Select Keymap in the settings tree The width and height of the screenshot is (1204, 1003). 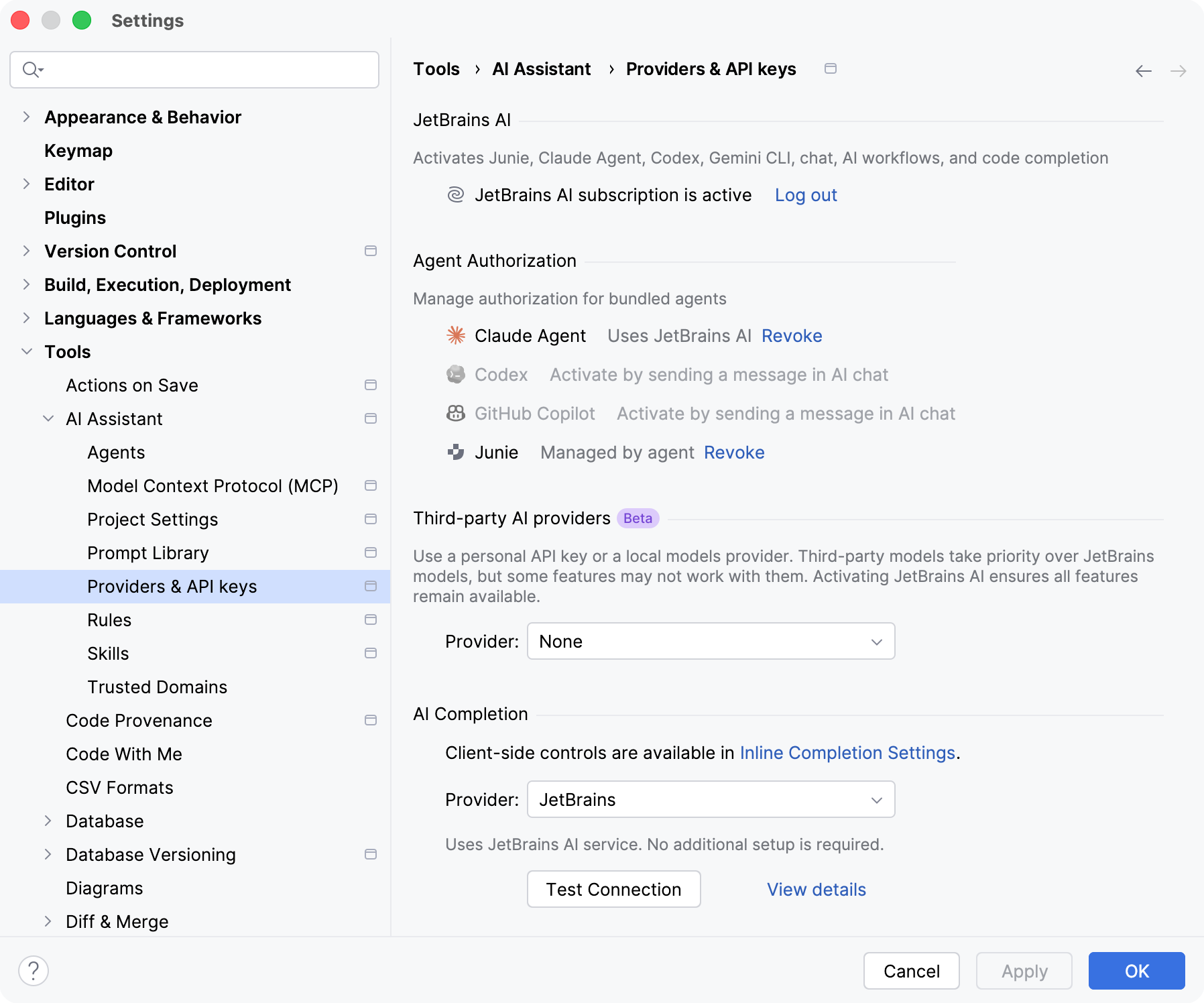pyautogui.click(x=78, y=150)
